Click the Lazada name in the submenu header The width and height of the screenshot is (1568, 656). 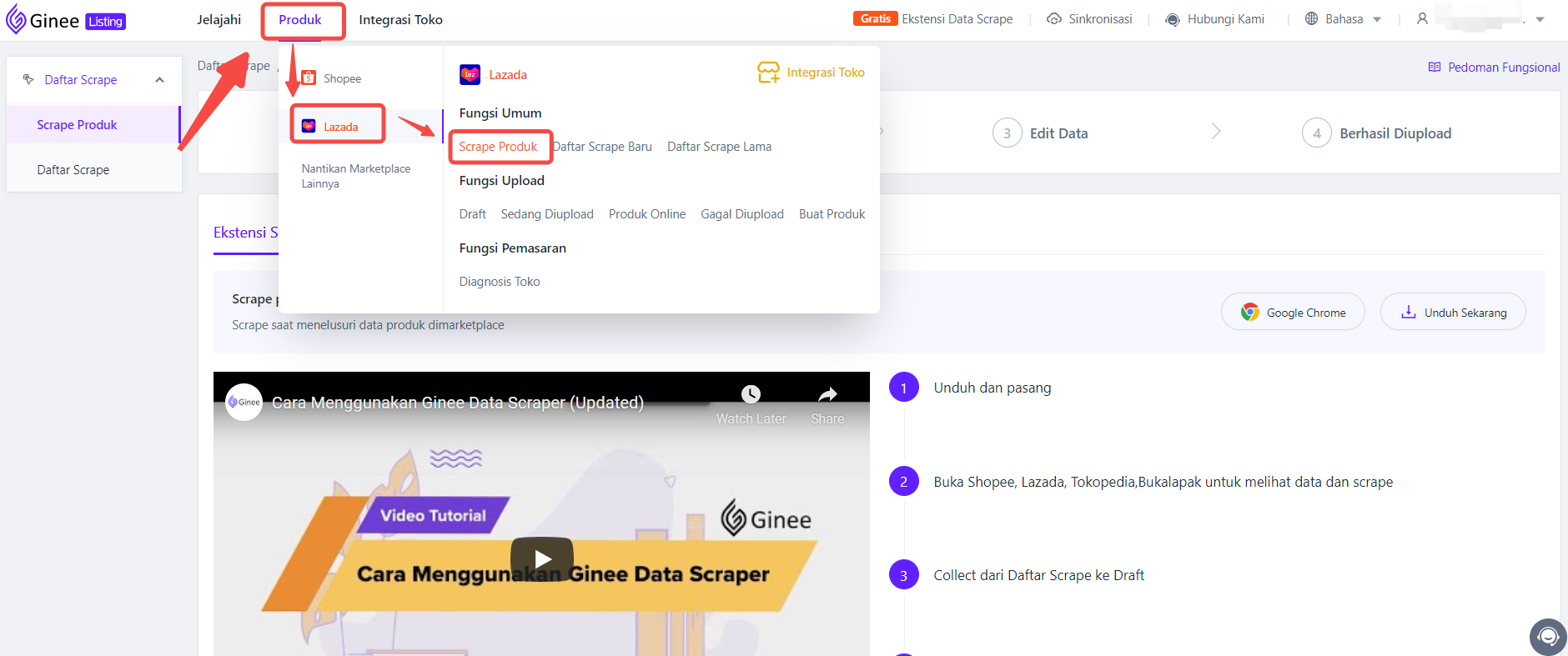pos(508,75)
